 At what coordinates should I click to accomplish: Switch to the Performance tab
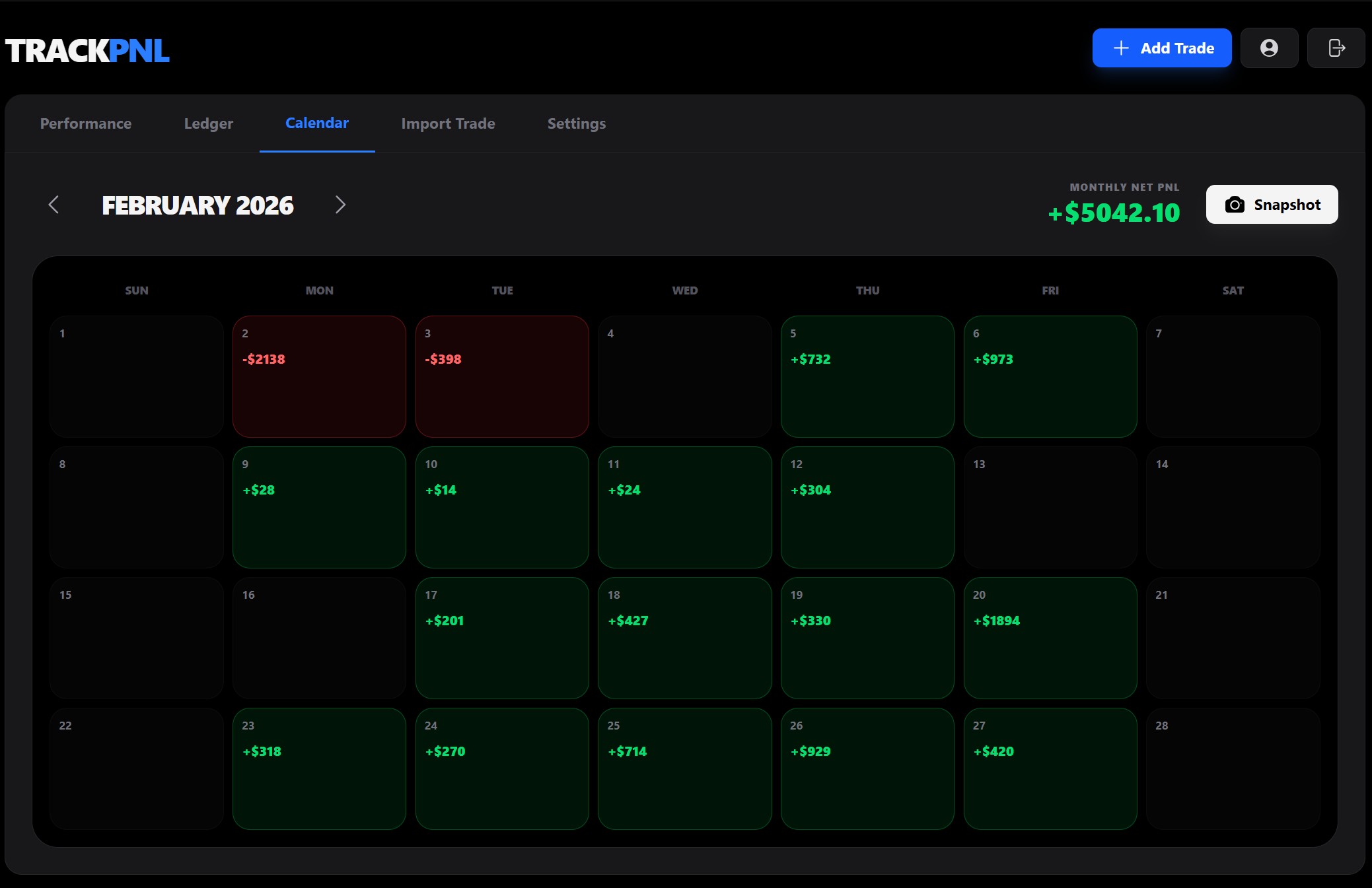[85, 123]
